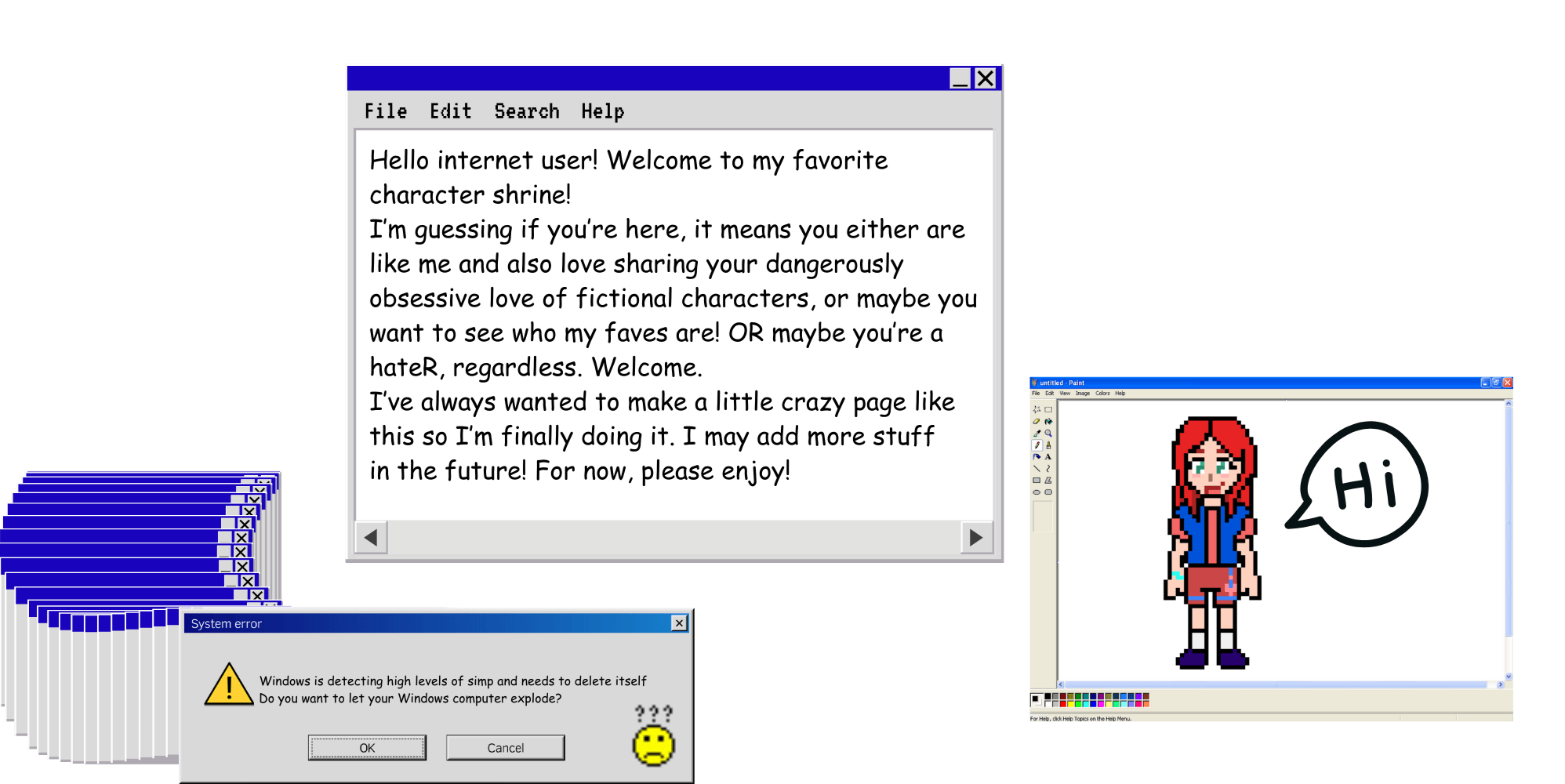Select the Ellipse shape tool

coord(1037,492)
